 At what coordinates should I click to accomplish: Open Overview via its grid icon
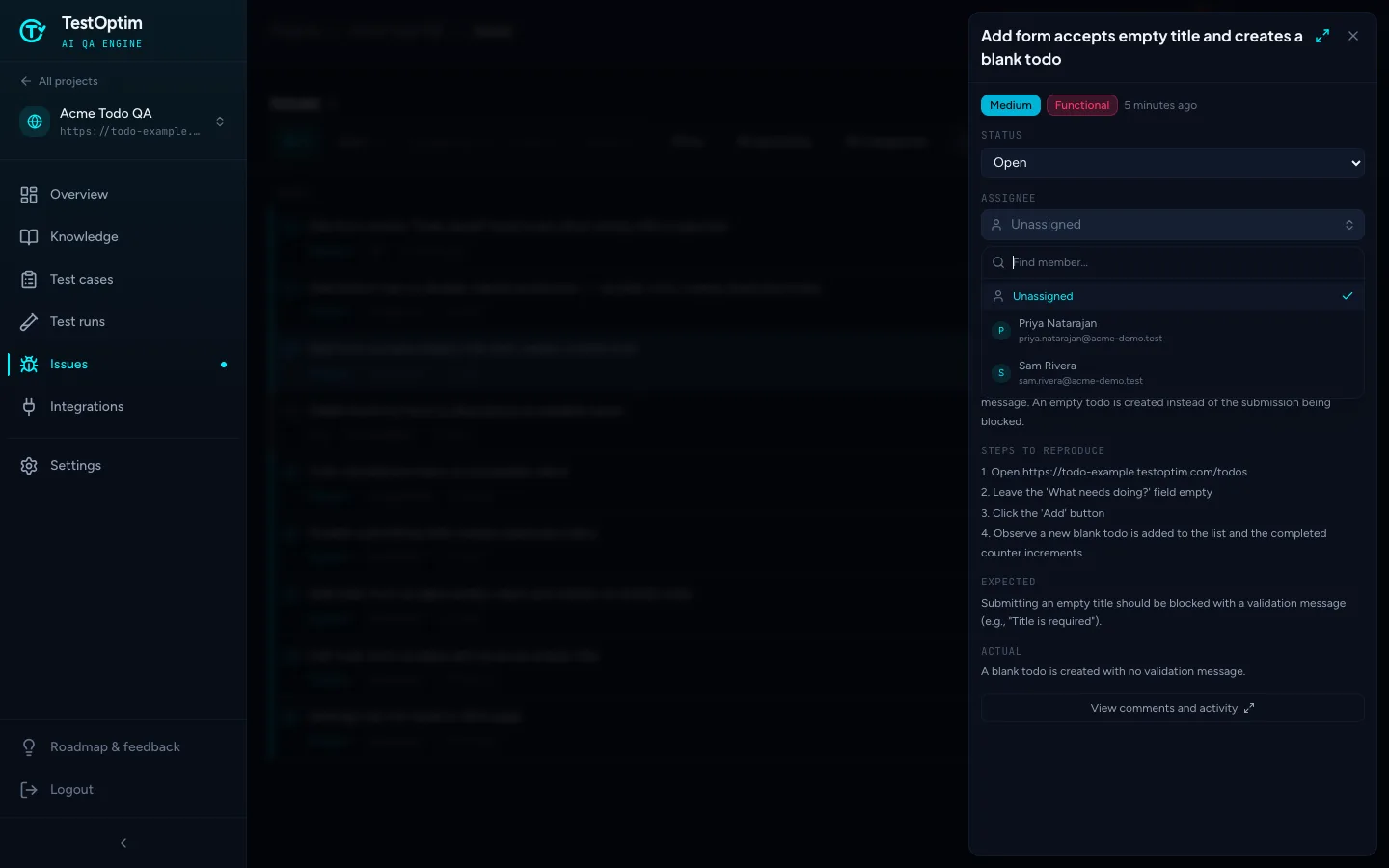[x=29, y=195]
